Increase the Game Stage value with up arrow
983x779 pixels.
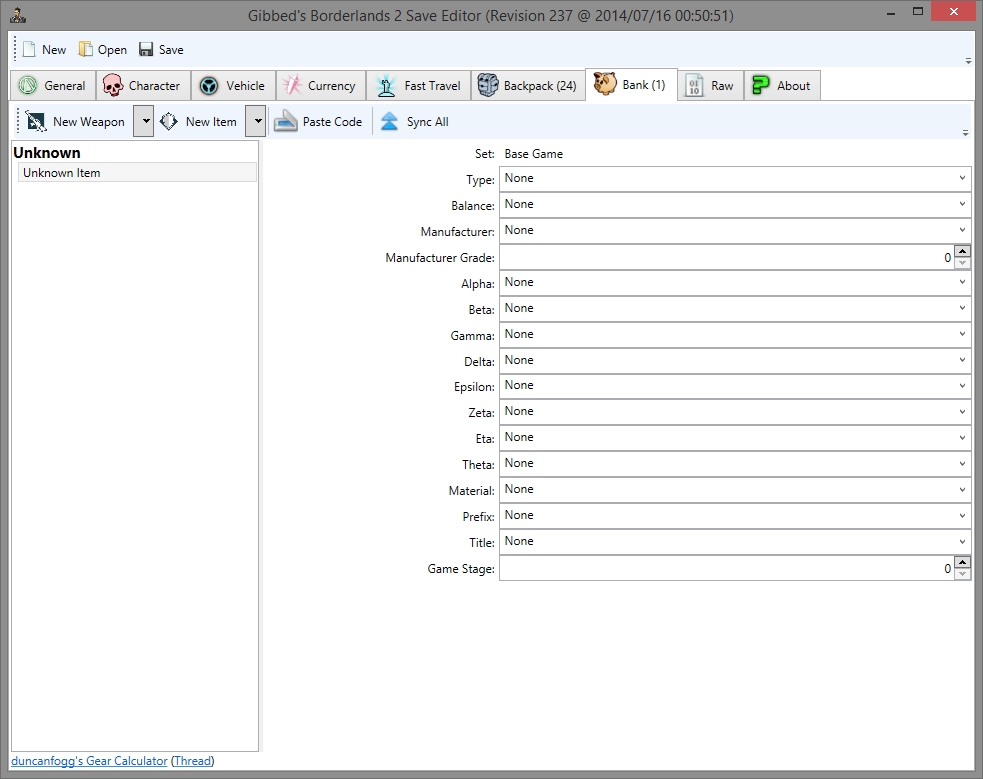[x=962, y=562]
